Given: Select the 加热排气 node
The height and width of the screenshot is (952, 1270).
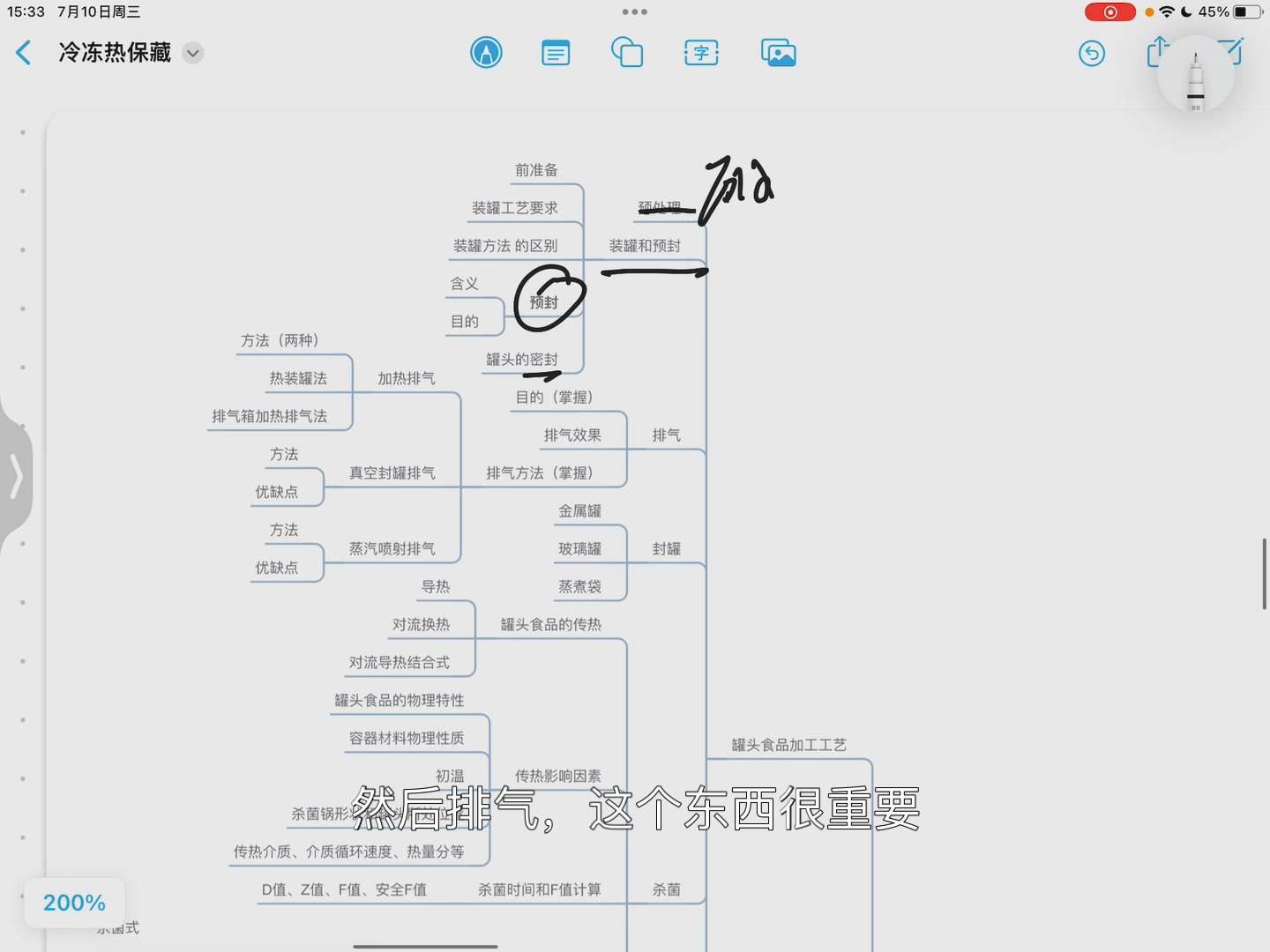Looking at the screenshot, I should [x=407, y=378].
